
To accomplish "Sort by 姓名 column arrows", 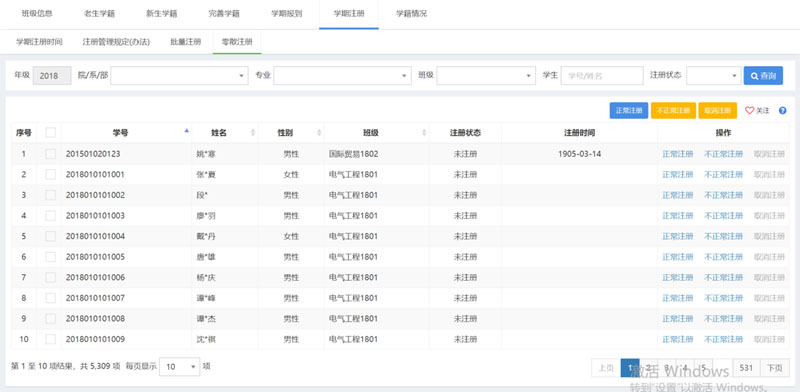I will (253, 133).
